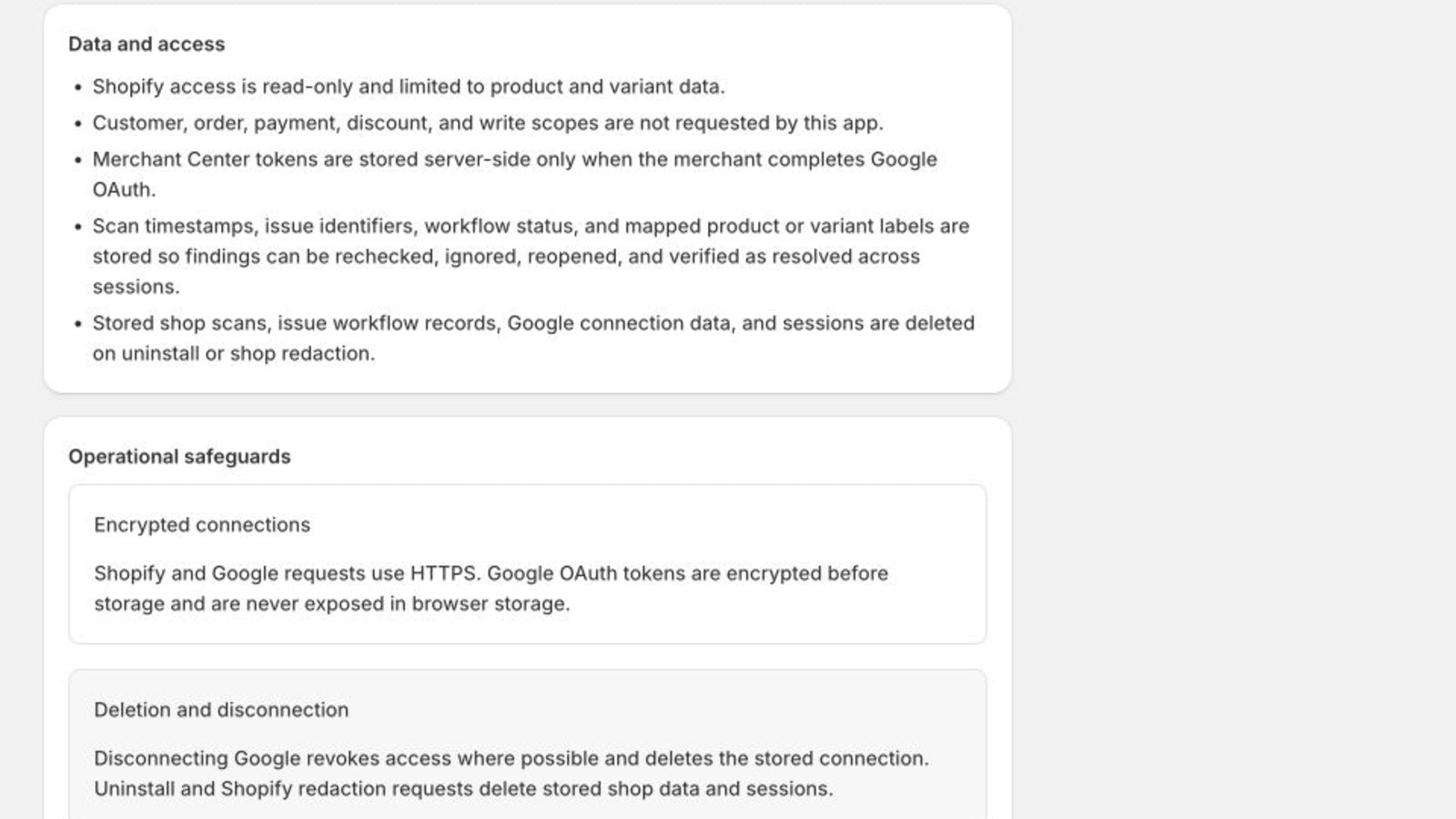Image resolution: width=1456 pixels, height=819 pixels.
Task: Click the 'on uninstall or shop redaction' line
Action: (234, 353)
